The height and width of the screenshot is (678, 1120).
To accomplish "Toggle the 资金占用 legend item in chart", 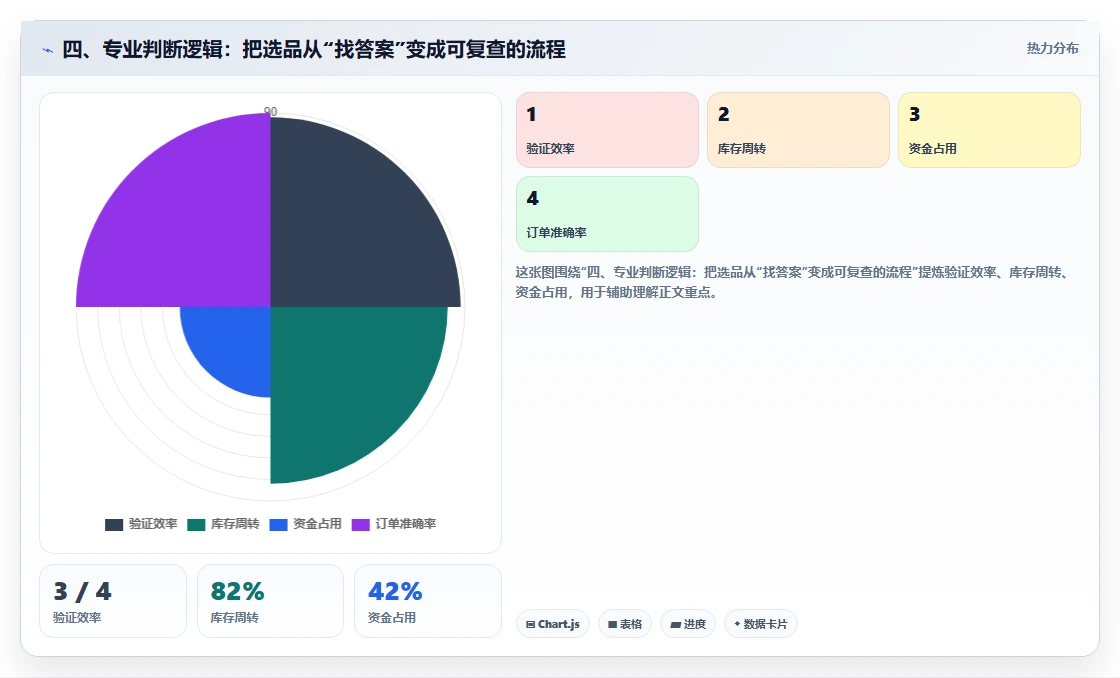I will pyautogui.click(x=305, y=524).
